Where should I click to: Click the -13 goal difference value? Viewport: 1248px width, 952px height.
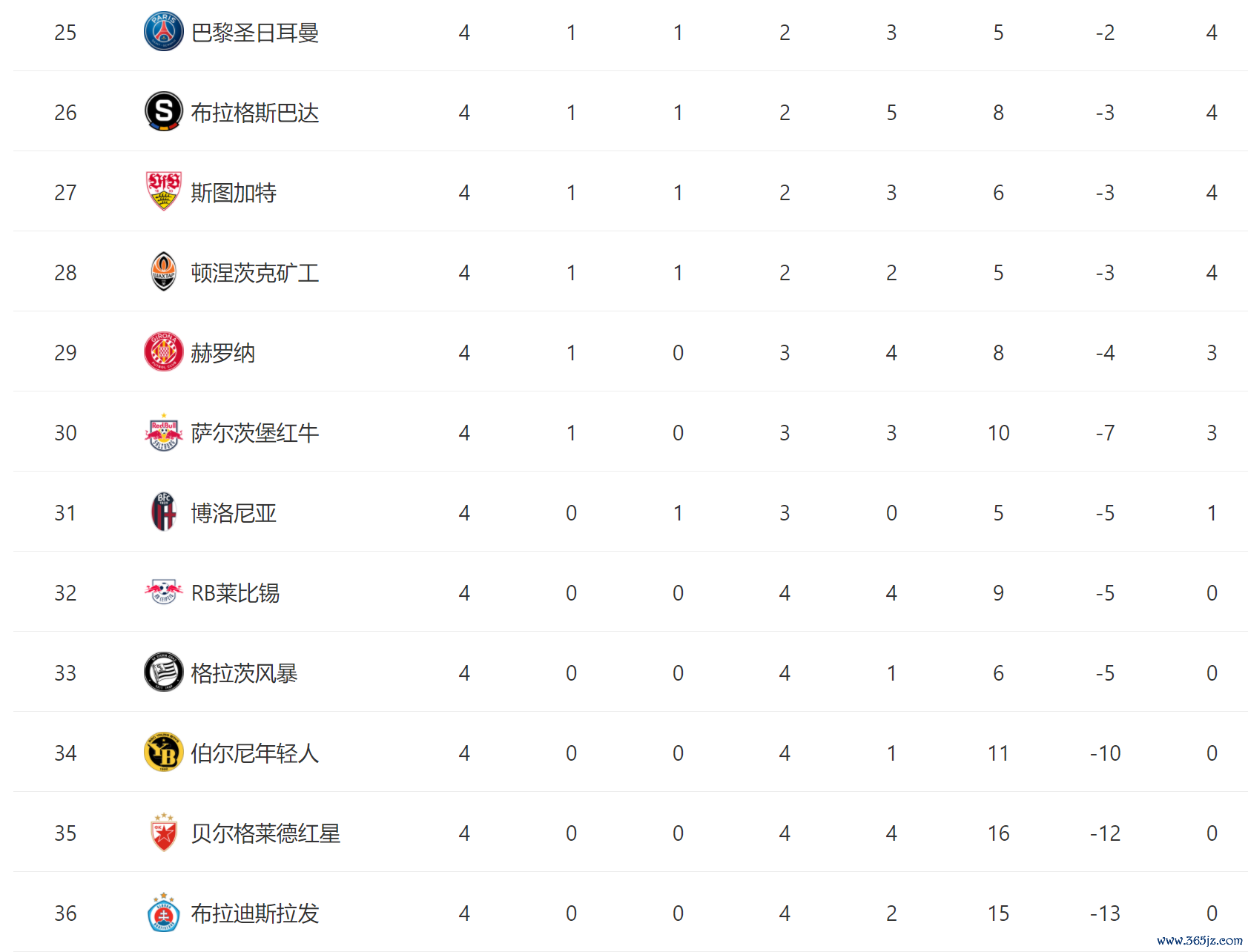tap(1105, 913)
